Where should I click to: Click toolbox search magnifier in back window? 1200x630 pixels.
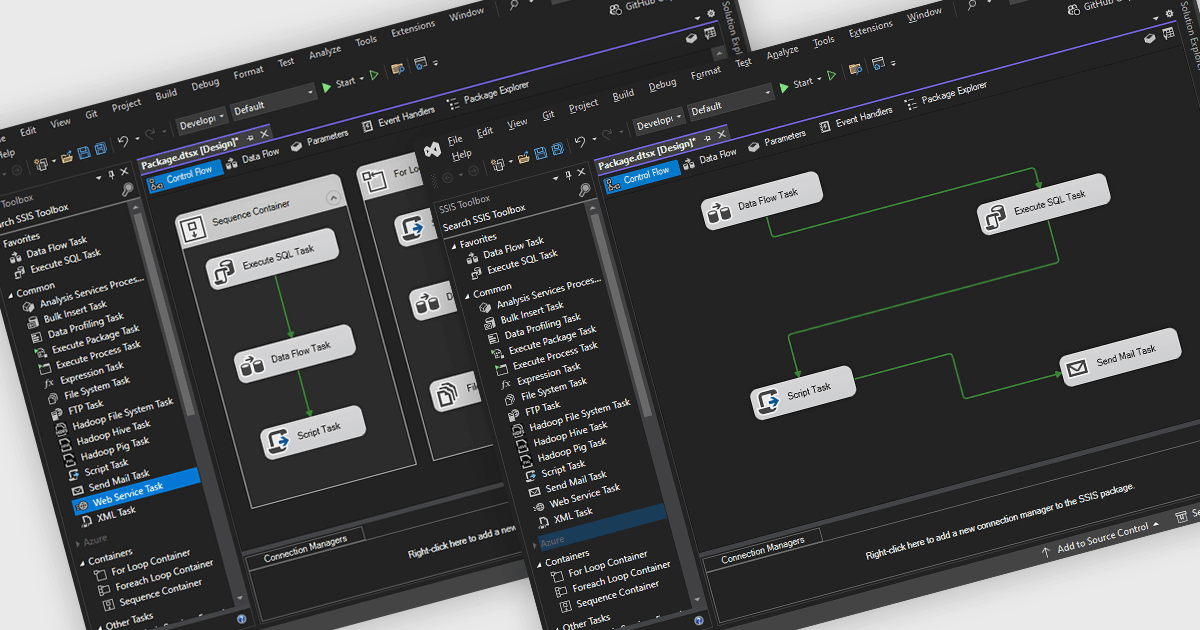click(127, 189)
